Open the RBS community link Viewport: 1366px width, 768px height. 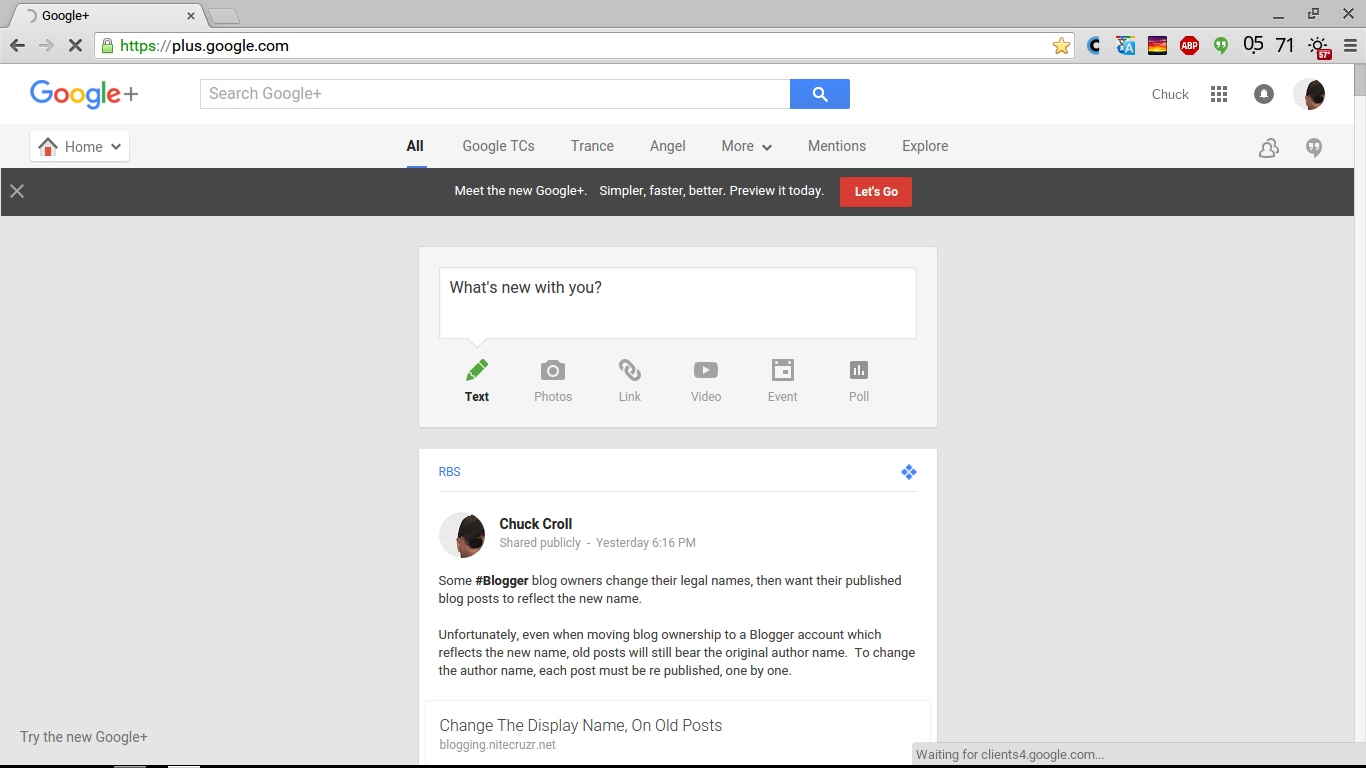[x=449, y=472]
